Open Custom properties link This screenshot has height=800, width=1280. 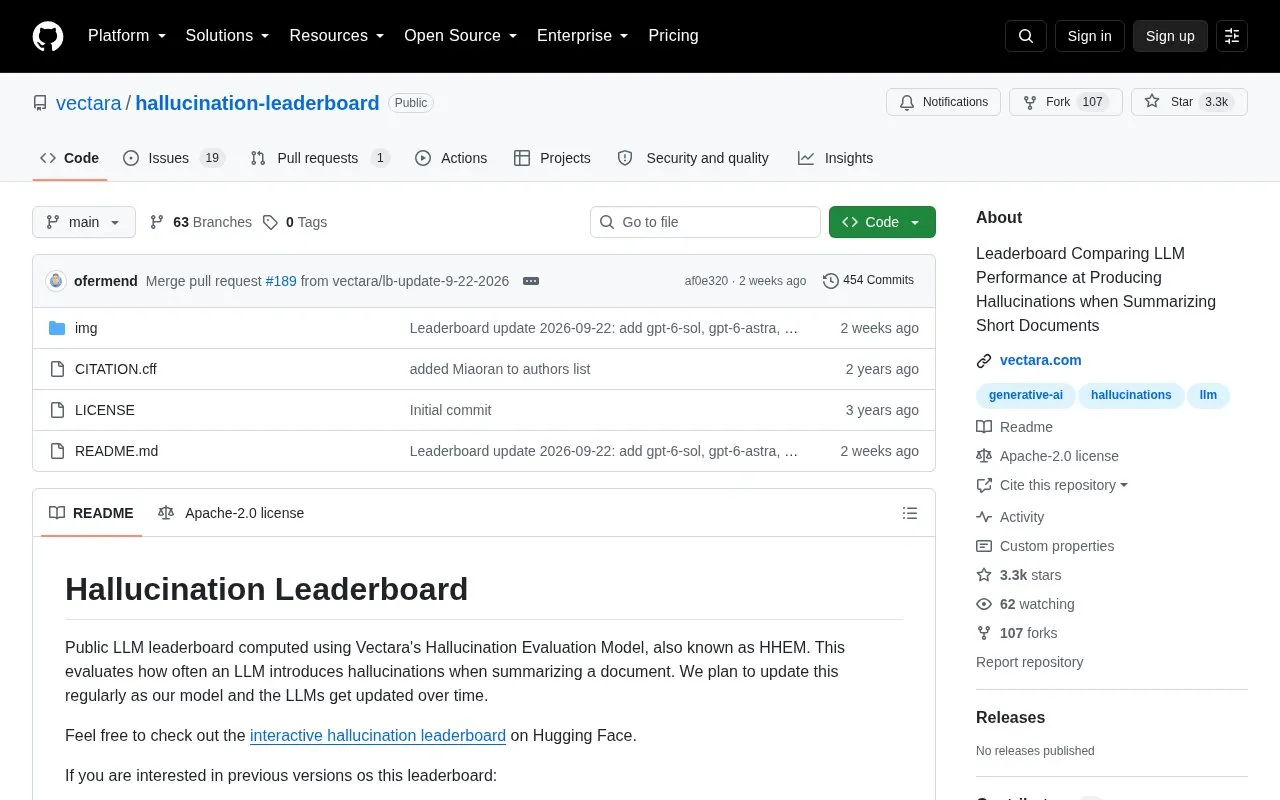[1045, 546]
